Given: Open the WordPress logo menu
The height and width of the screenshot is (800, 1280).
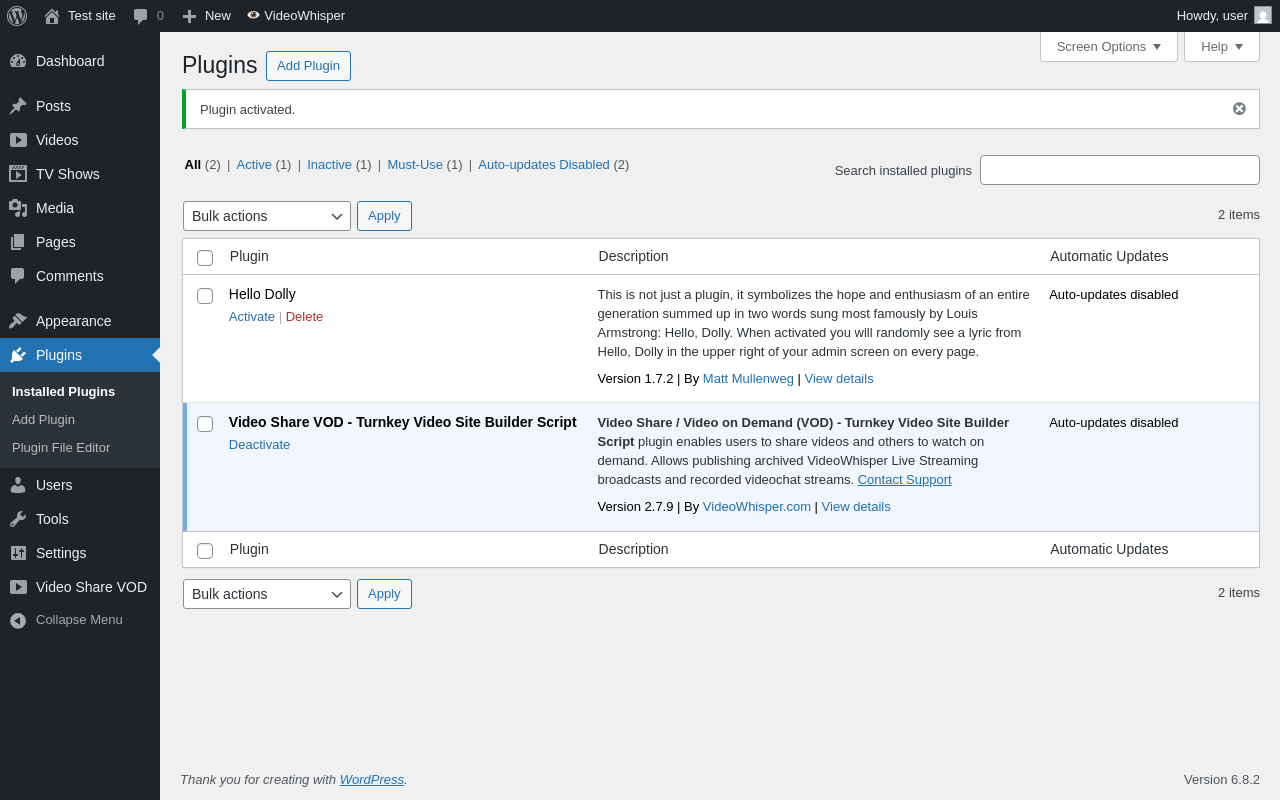Looking at the screenshot, I should 17,16.
